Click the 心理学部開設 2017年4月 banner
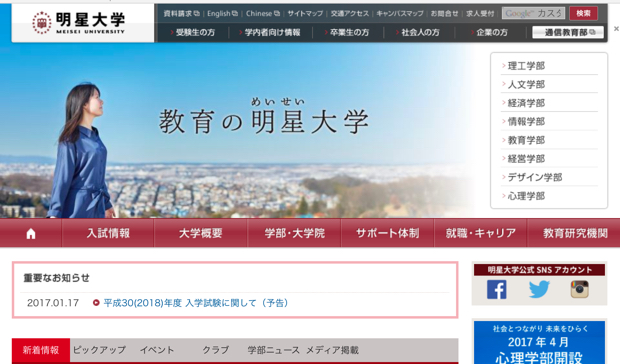 [x=539, y=342]
